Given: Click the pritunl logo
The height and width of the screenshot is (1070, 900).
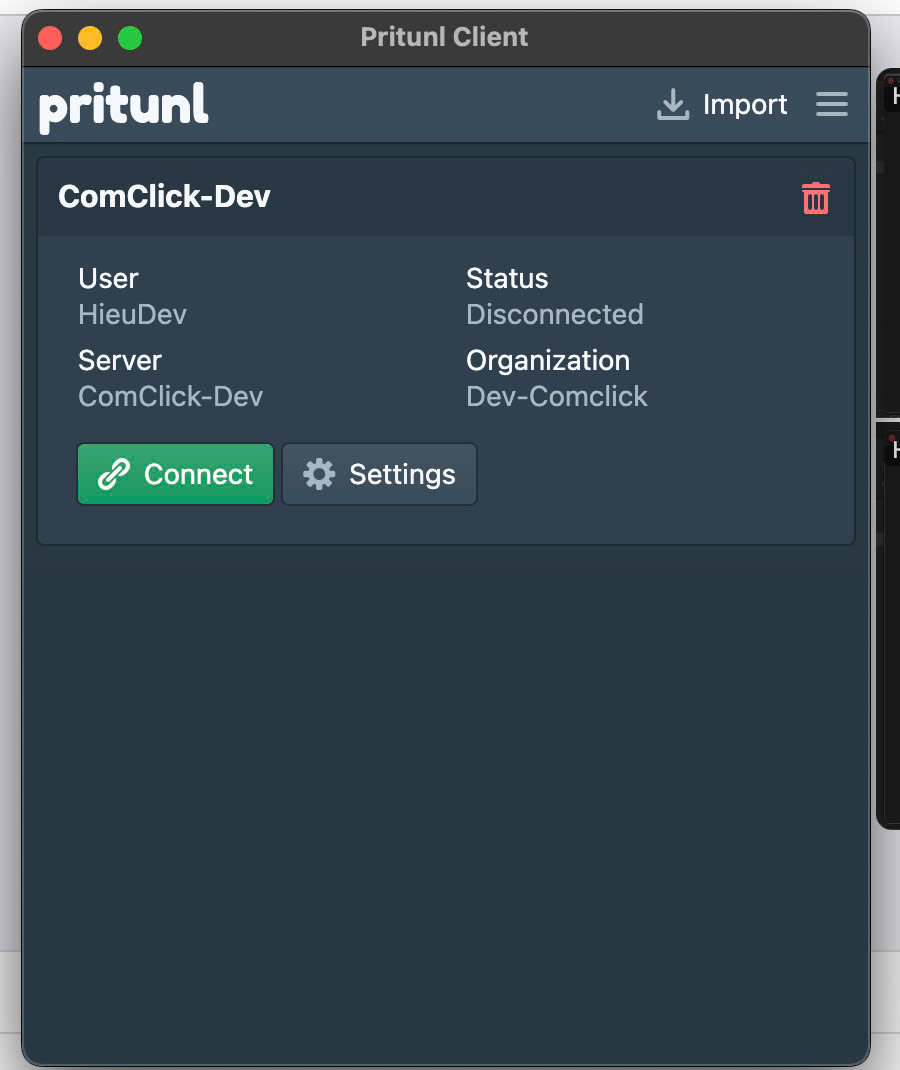Looking at the screenshot, I should 124,107.
